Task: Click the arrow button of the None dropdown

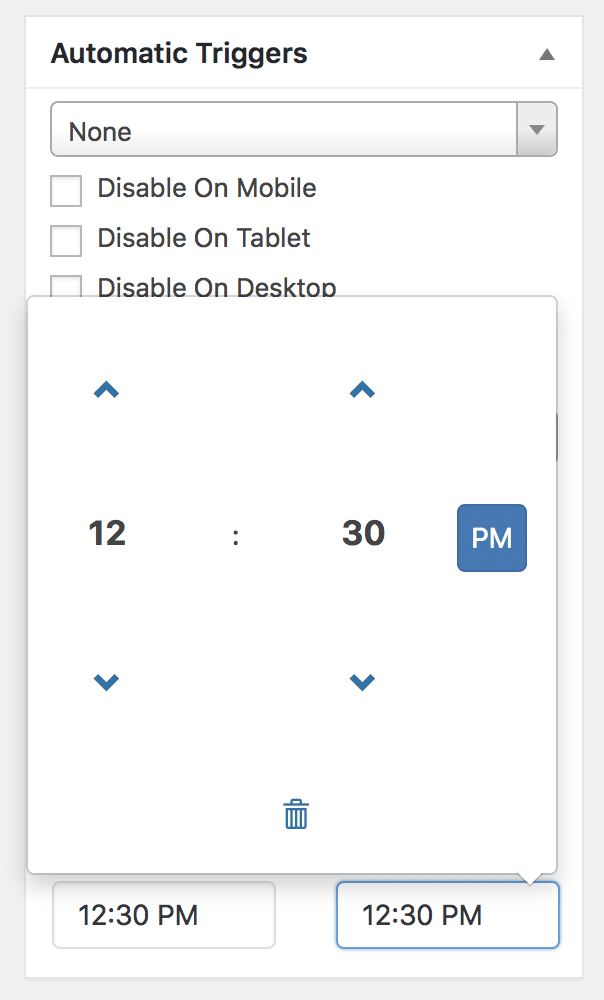Action: coord(537,130)
